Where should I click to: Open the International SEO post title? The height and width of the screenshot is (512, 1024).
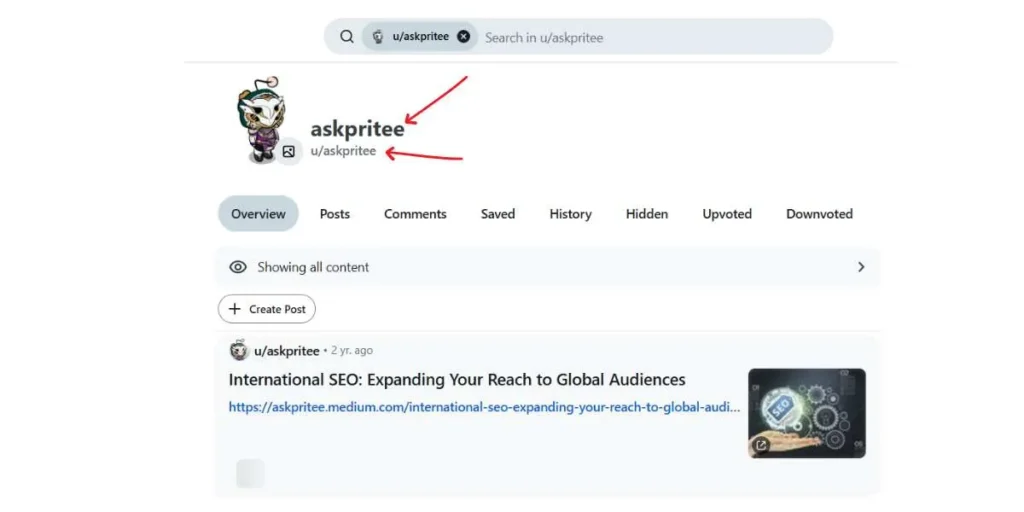(x=457, y=380)
